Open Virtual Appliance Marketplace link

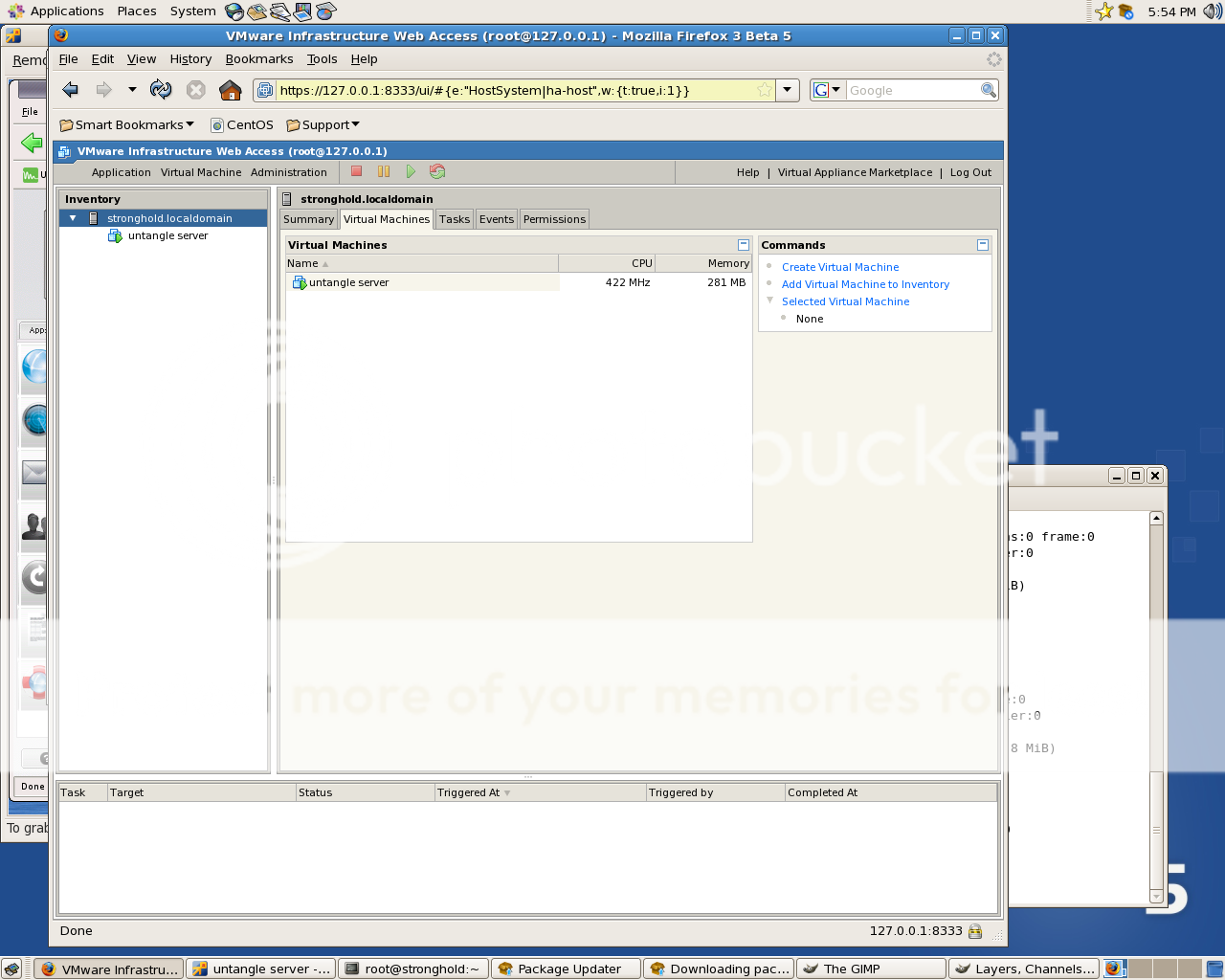[x=855, y=172]
